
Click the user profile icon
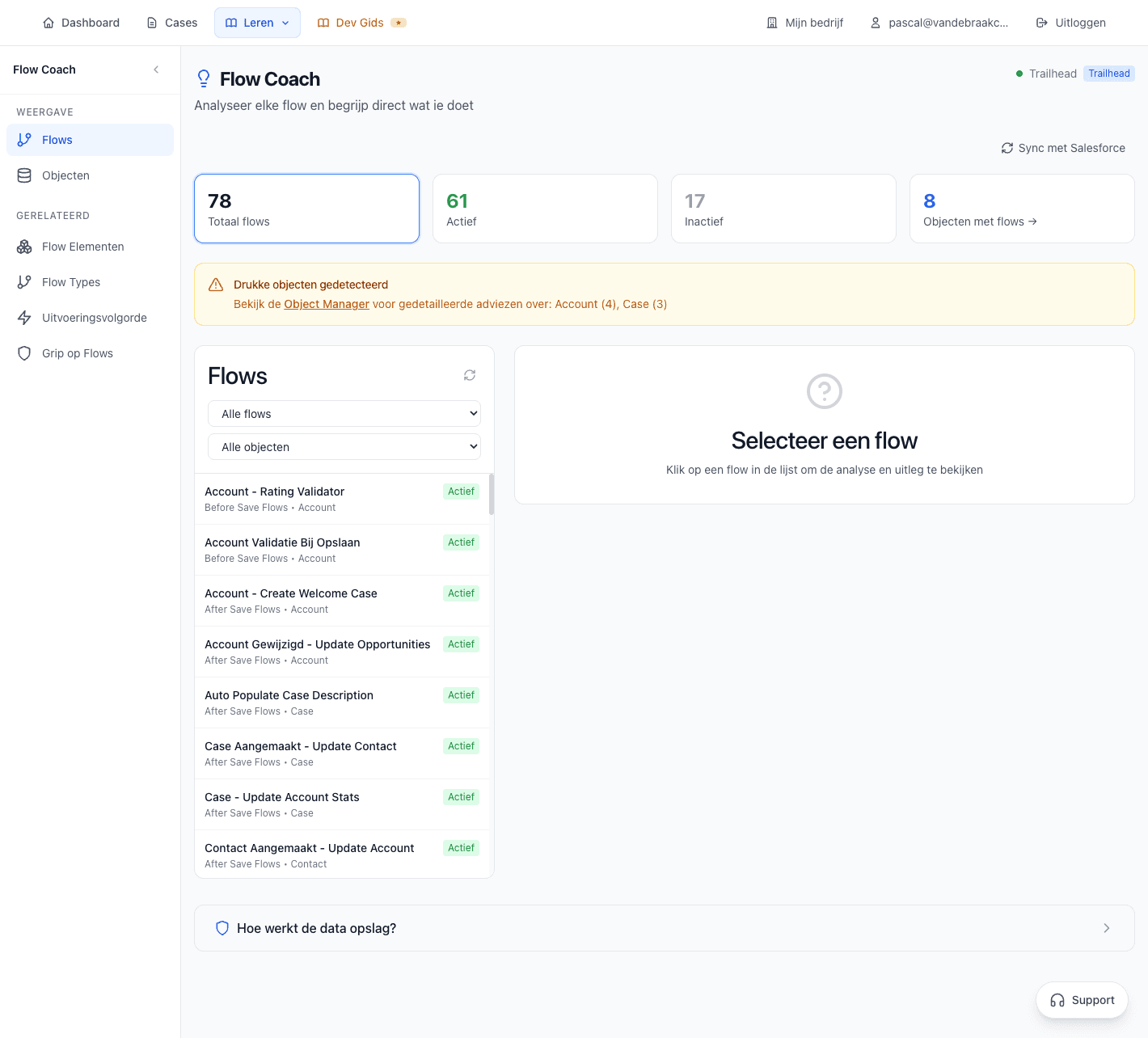876,23
